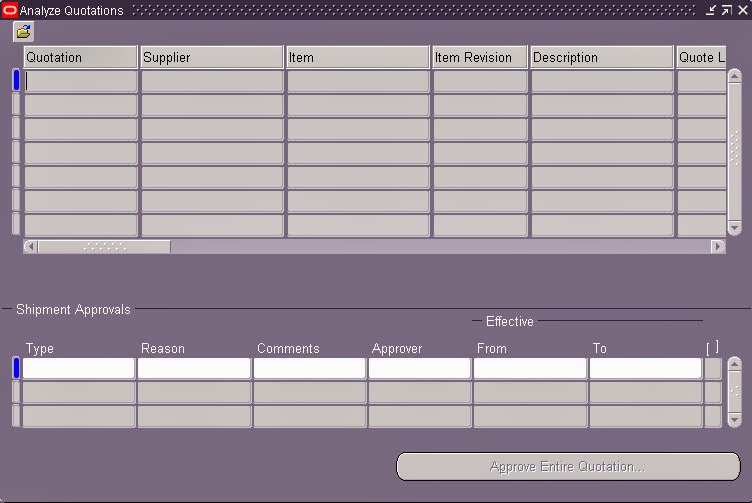Select the blue record indicator in Shipment Approvals
Screen dimensions: 752x503
point(16,368)
